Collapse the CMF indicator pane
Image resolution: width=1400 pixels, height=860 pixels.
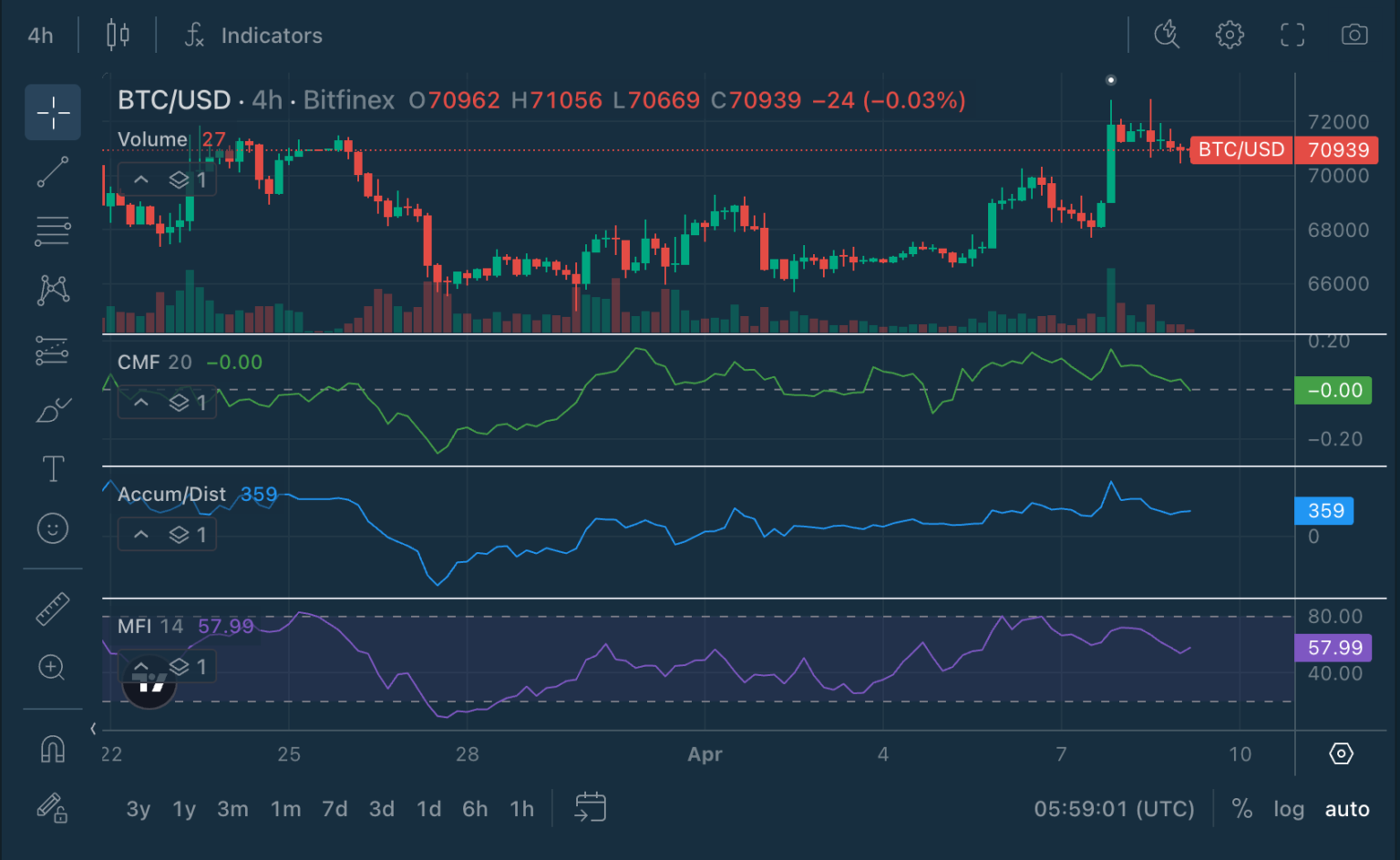[141, 402]
